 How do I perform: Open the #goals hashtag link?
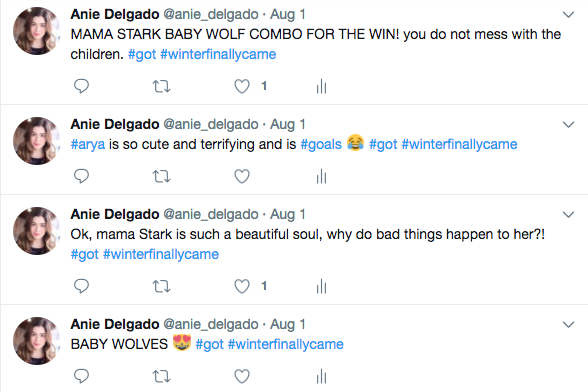(x=321, y=144)
